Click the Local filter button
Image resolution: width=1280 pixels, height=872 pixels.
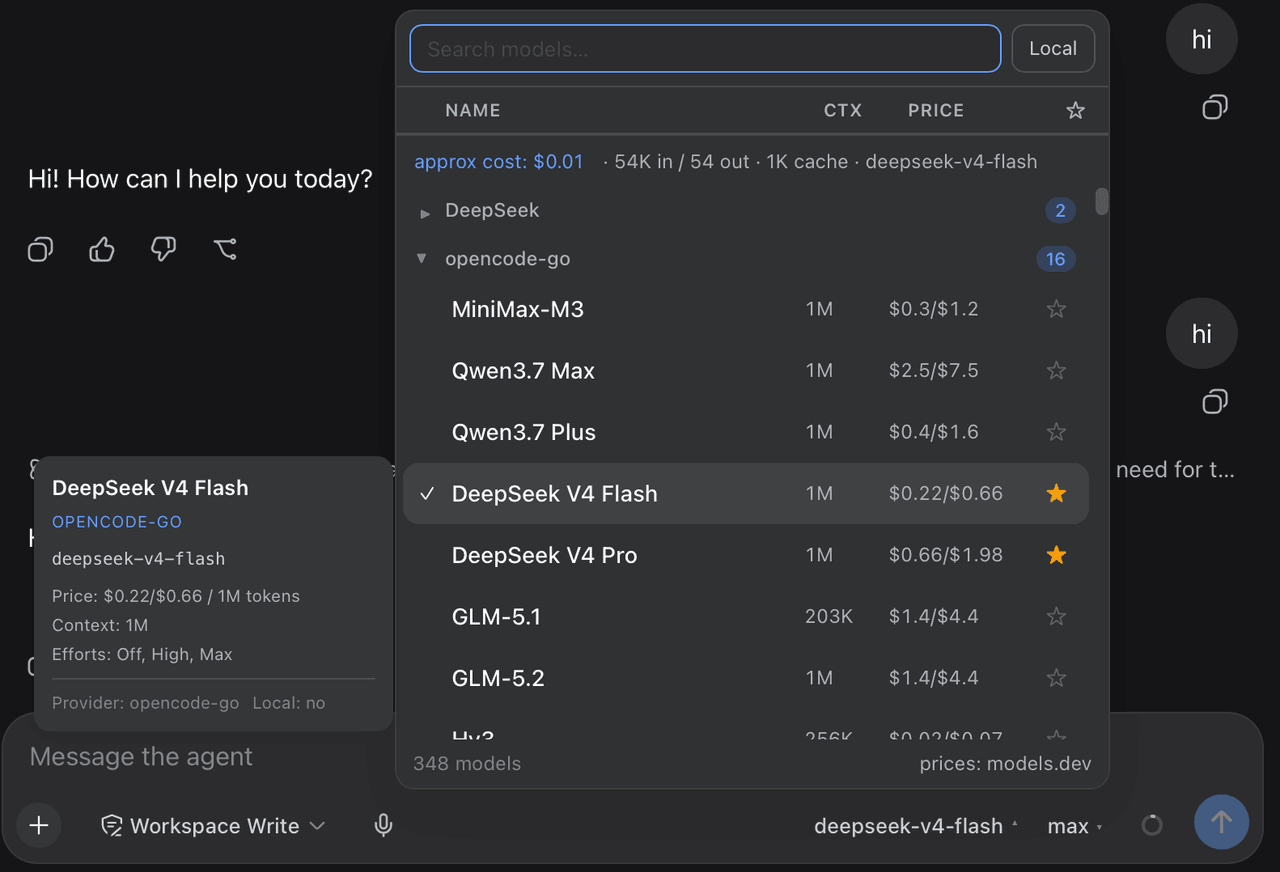pyautogui.click(x=1053, y=48)
